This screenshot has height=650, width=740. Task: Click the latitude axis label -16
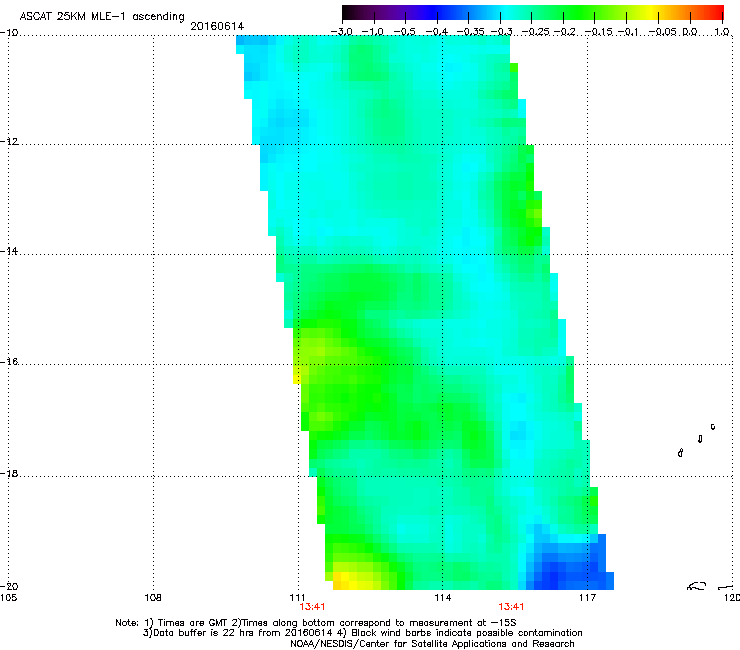[x=9, y=362]
